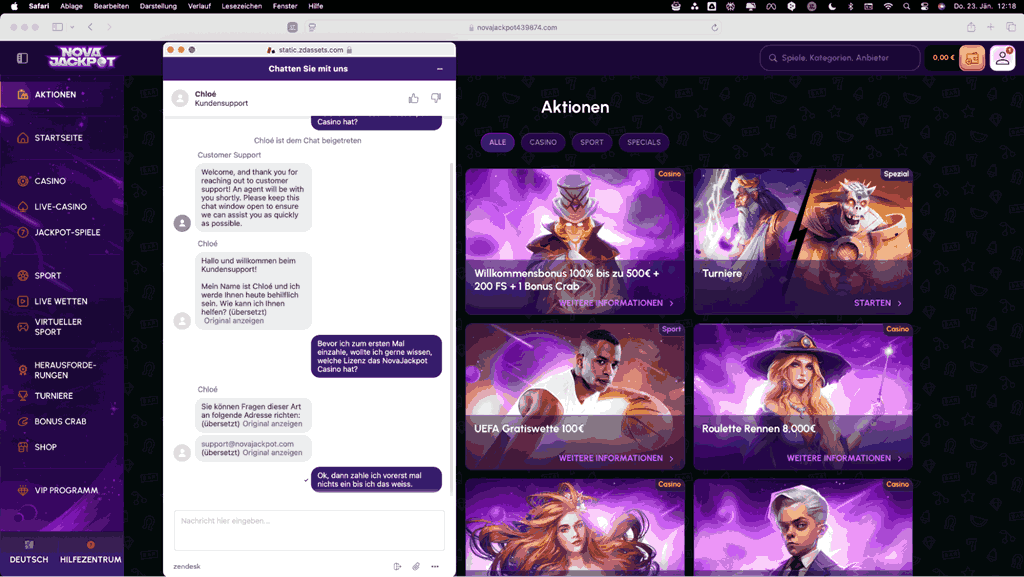
Task: Click the chat message input field
Action: [309, 530]
